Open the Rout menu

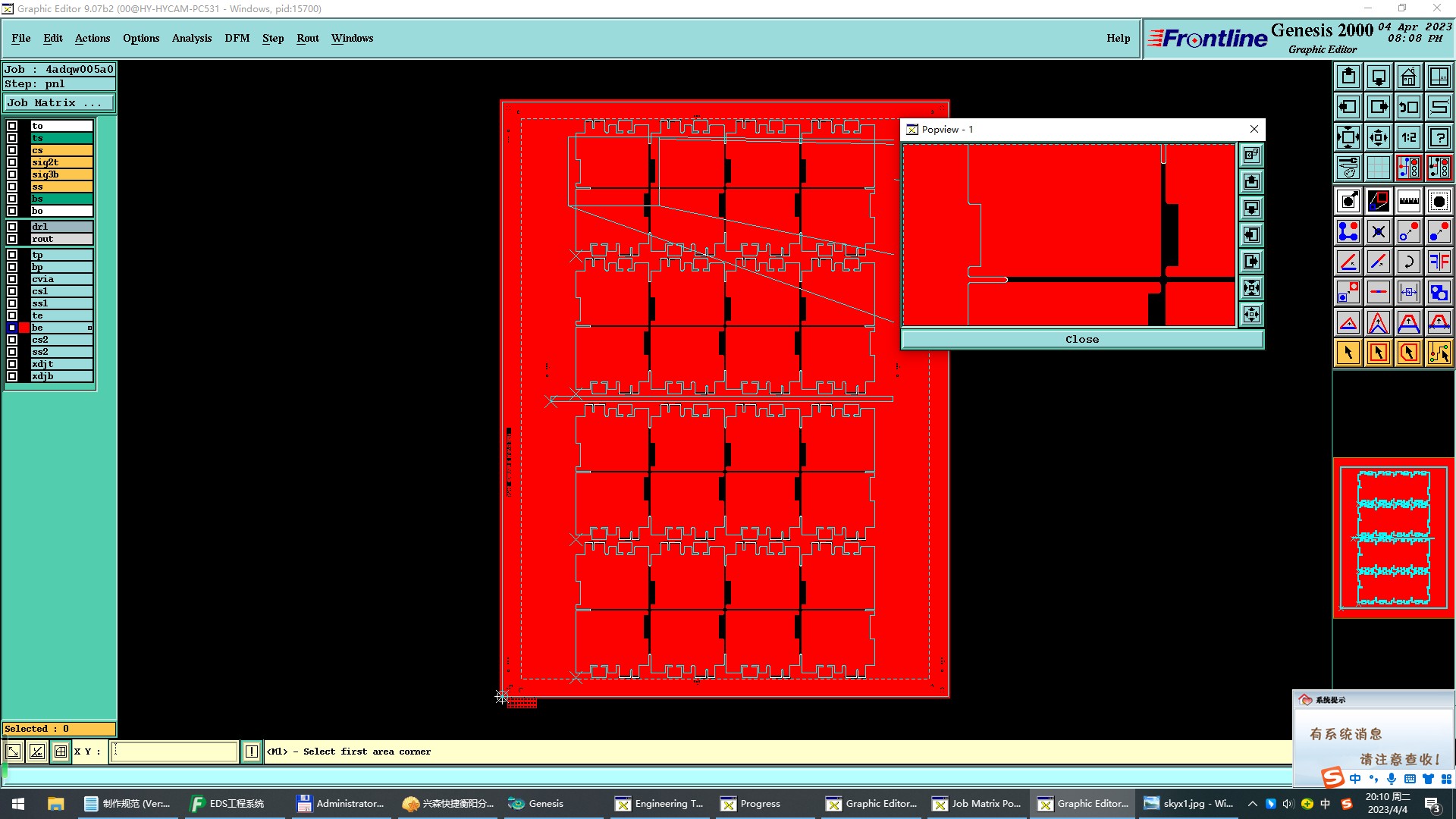[x=307, y=38]
